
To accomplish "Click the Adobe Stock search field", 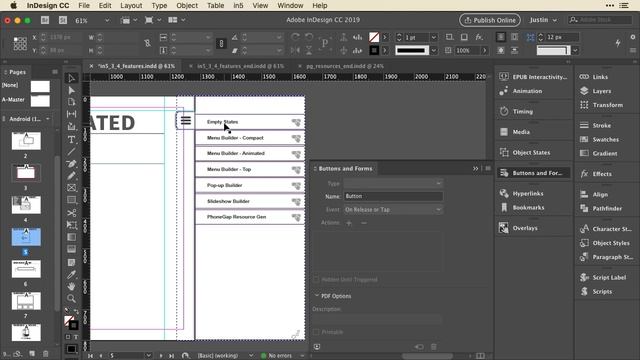I will tap(600, 20).
